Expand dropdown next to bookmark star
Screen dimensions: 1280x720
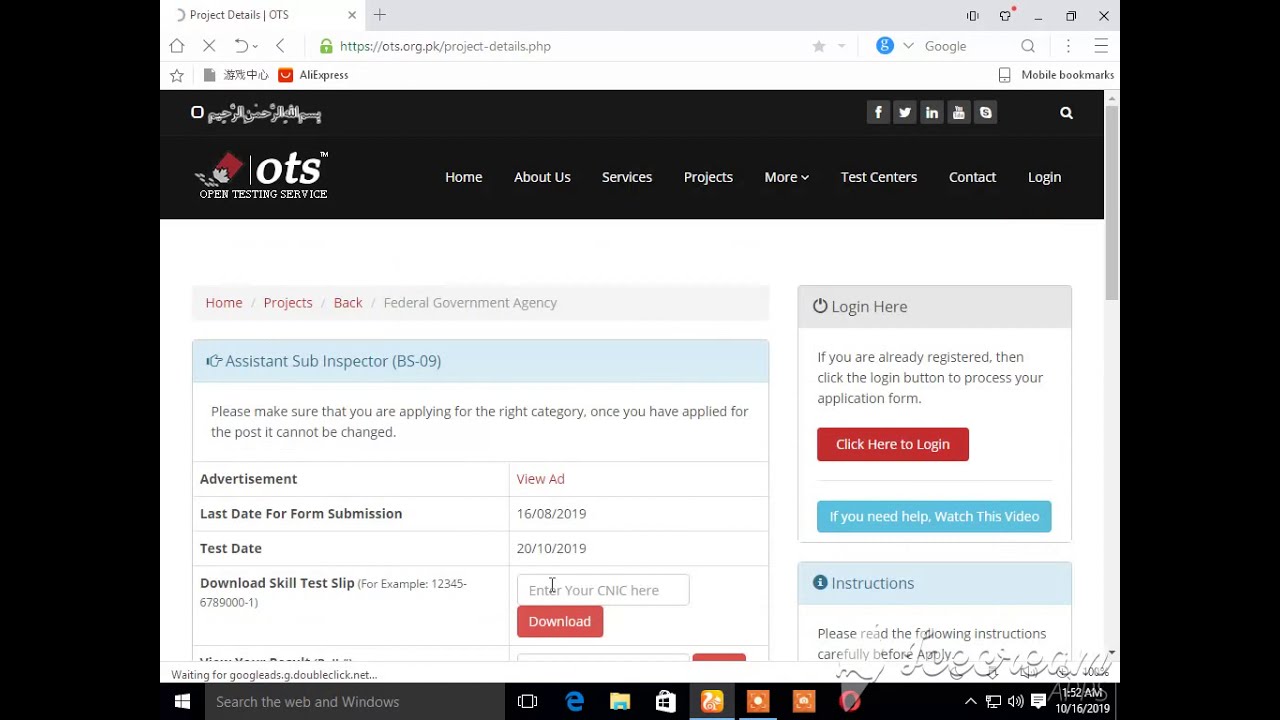coord(842,46)
